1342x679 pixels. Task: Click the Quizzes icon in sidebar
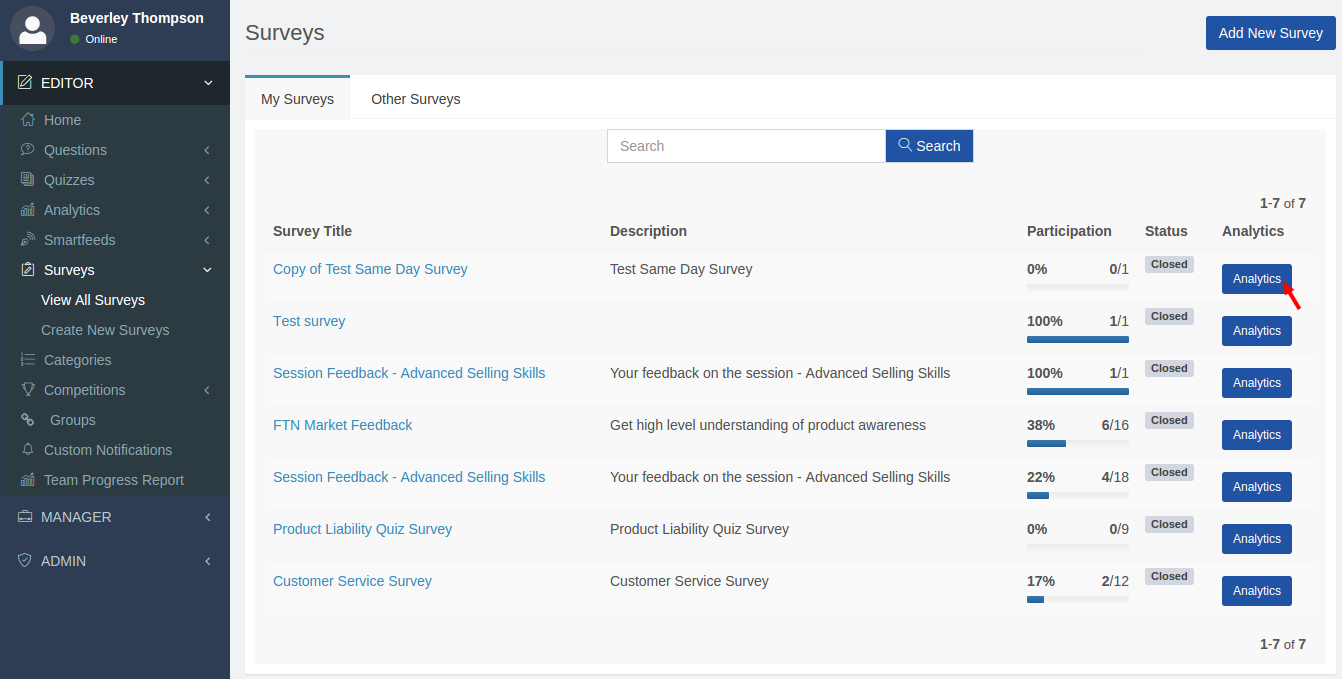[x=28, y=180]
